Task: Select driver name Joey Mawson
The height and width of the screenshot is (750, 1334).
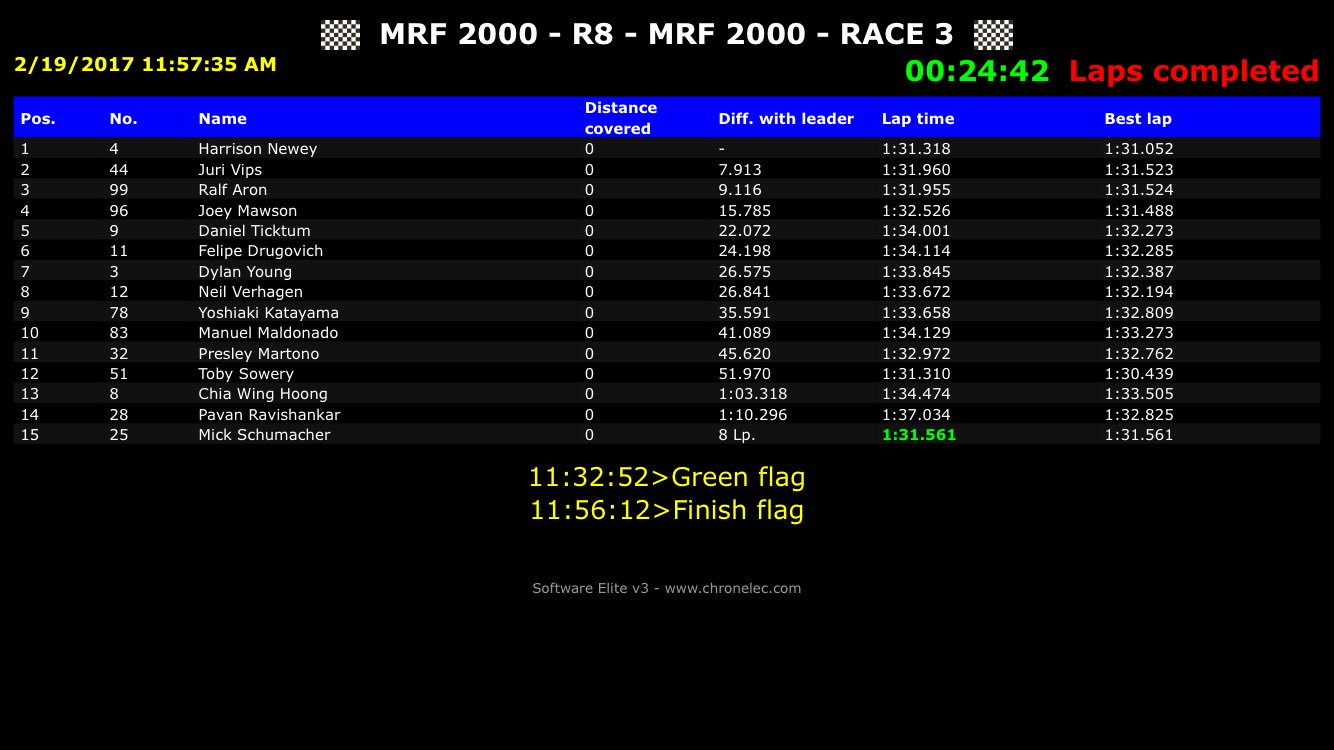Action: [x=248, y=211]
